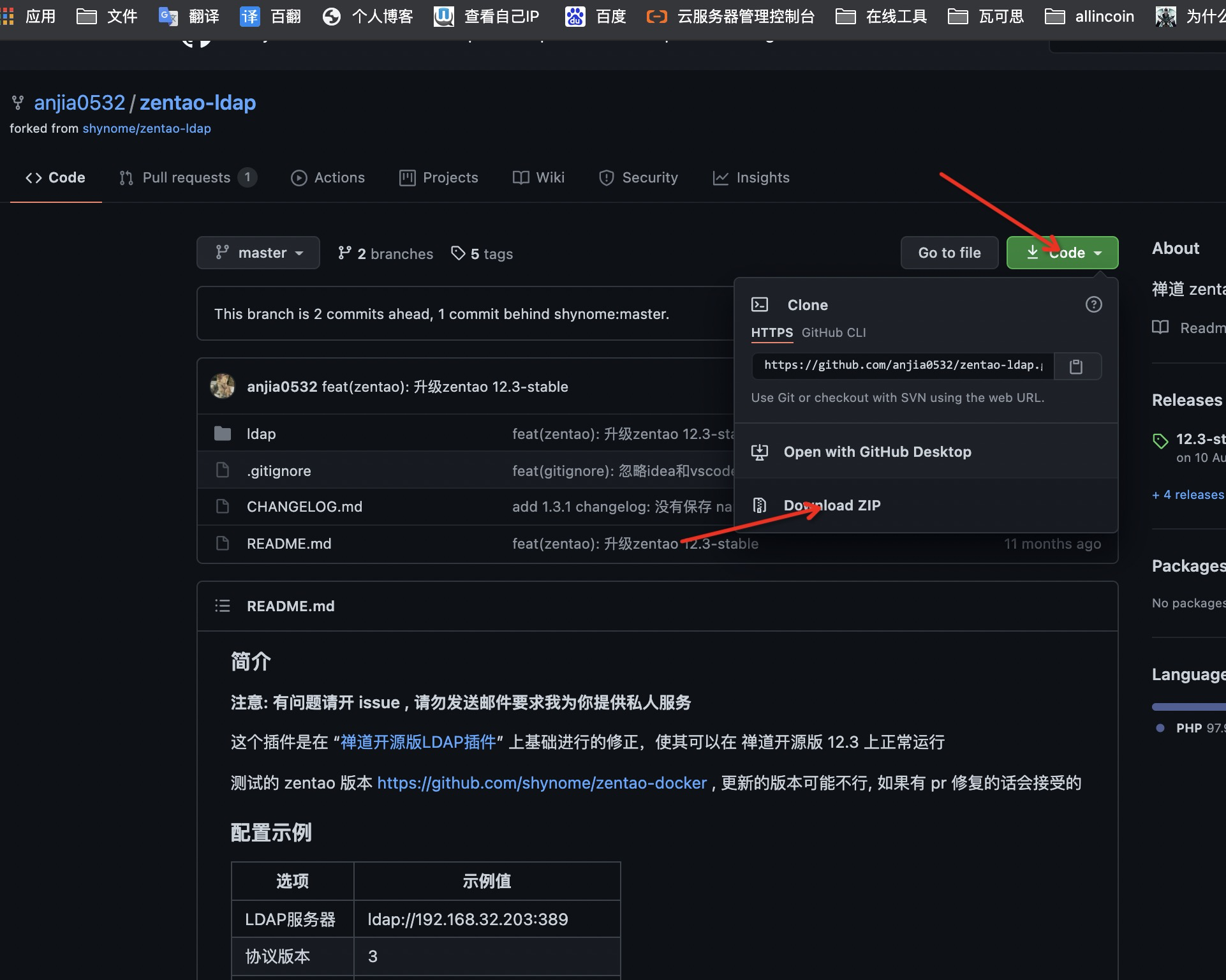Click the 12.3 release tag icon
This screenshot has width=1226, height=980.
click(x=1160, y=440)
